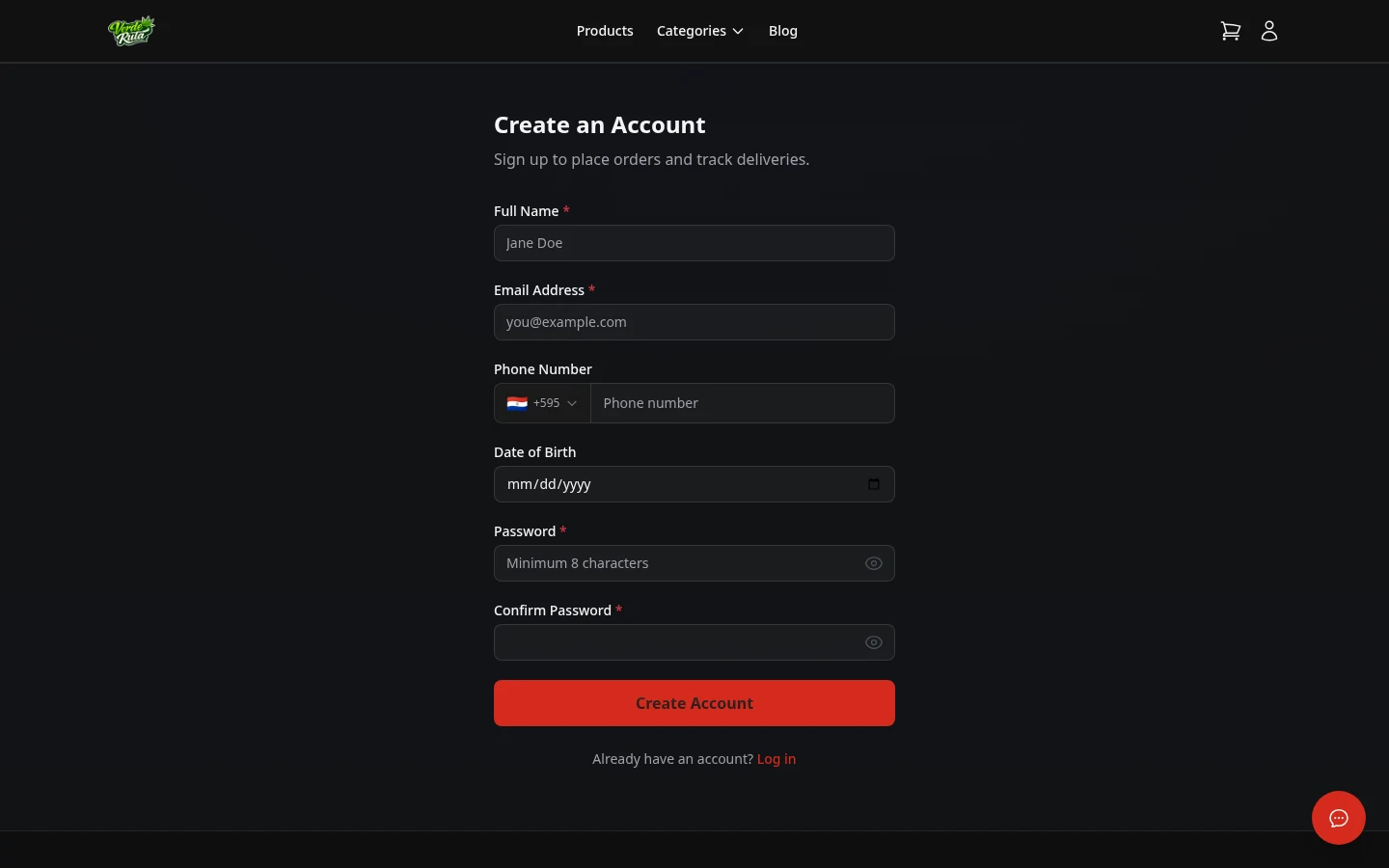Open the chat support bubble
This screenshot has height=868, width=1389.
coord(1339,818)
